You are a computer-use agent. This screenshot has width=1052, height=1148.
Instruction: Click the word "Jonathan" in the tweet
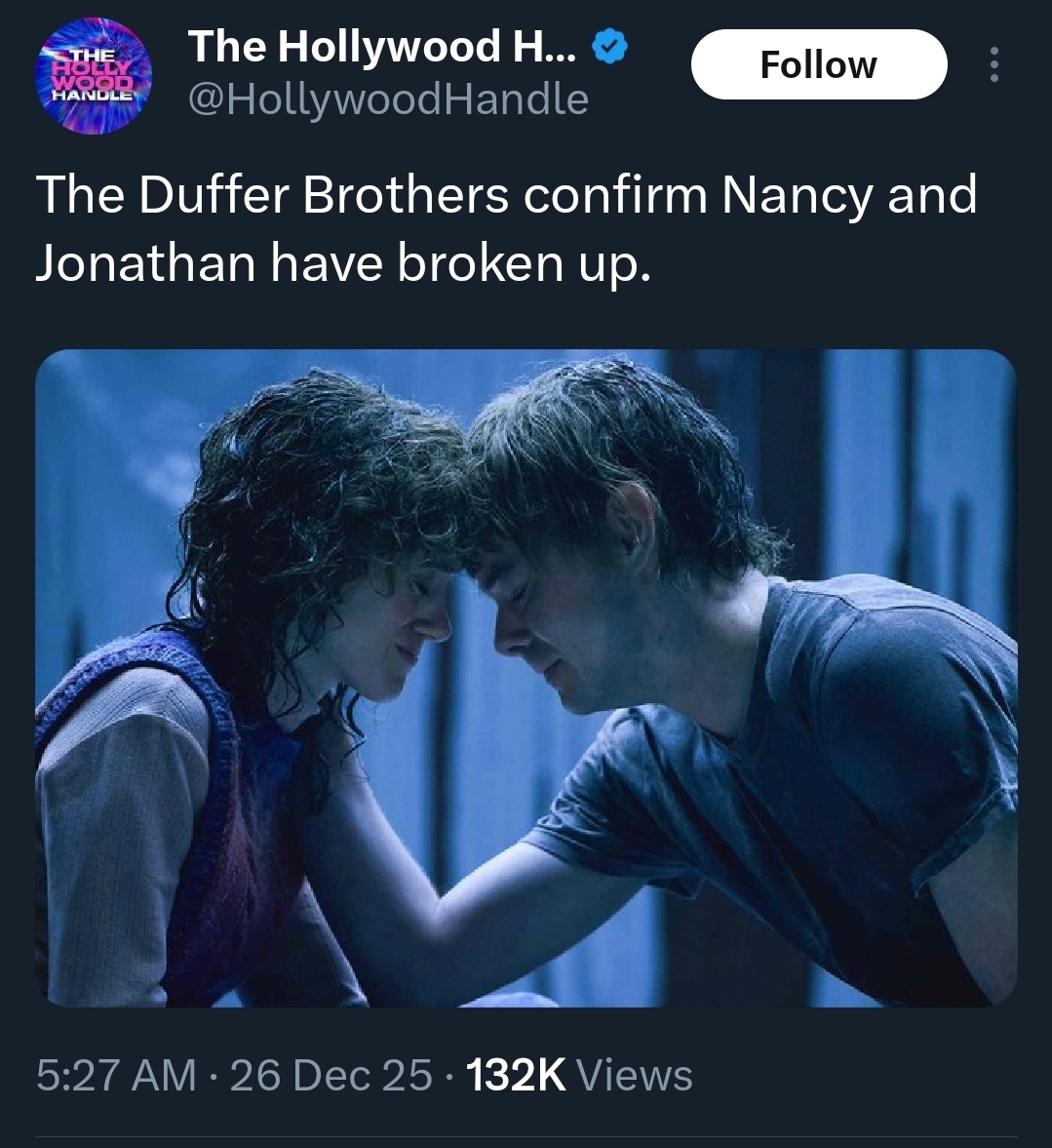146,263
